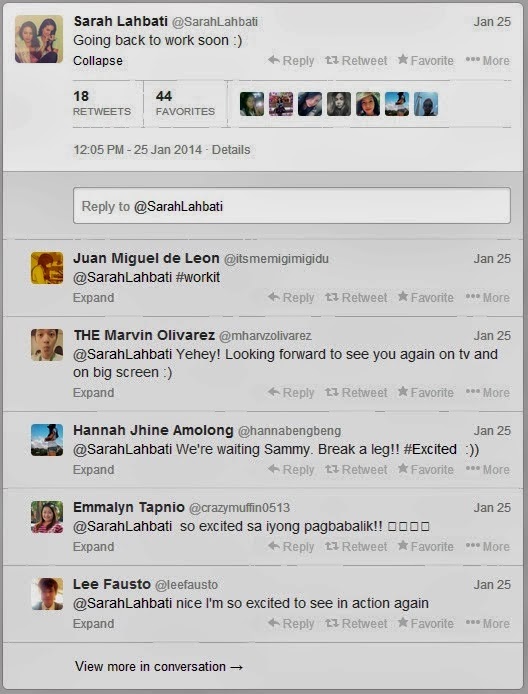Favorite THE Marvin Olivarez's reply
Viewport: 528px width, 694px height.
tap(426, 392)
